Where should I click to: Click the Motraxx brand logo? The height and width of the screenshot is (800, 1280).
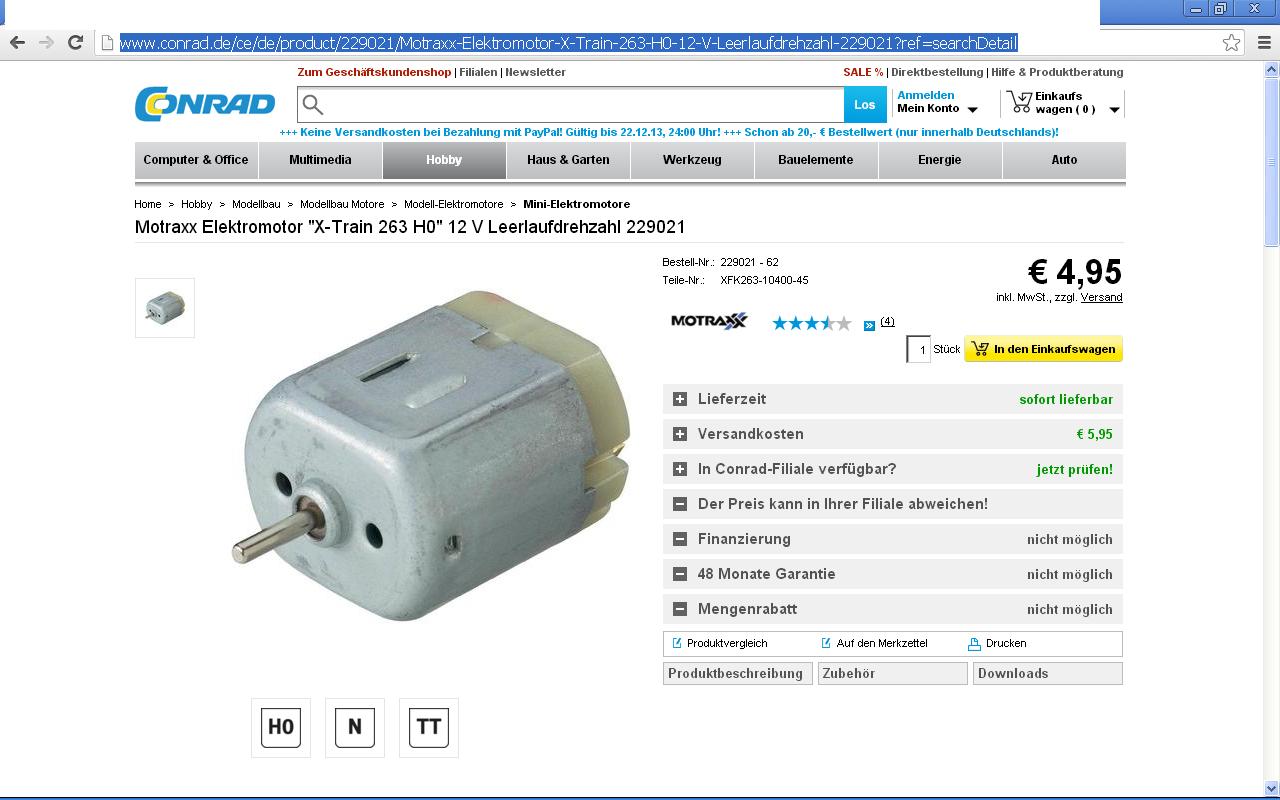point(709,321)
